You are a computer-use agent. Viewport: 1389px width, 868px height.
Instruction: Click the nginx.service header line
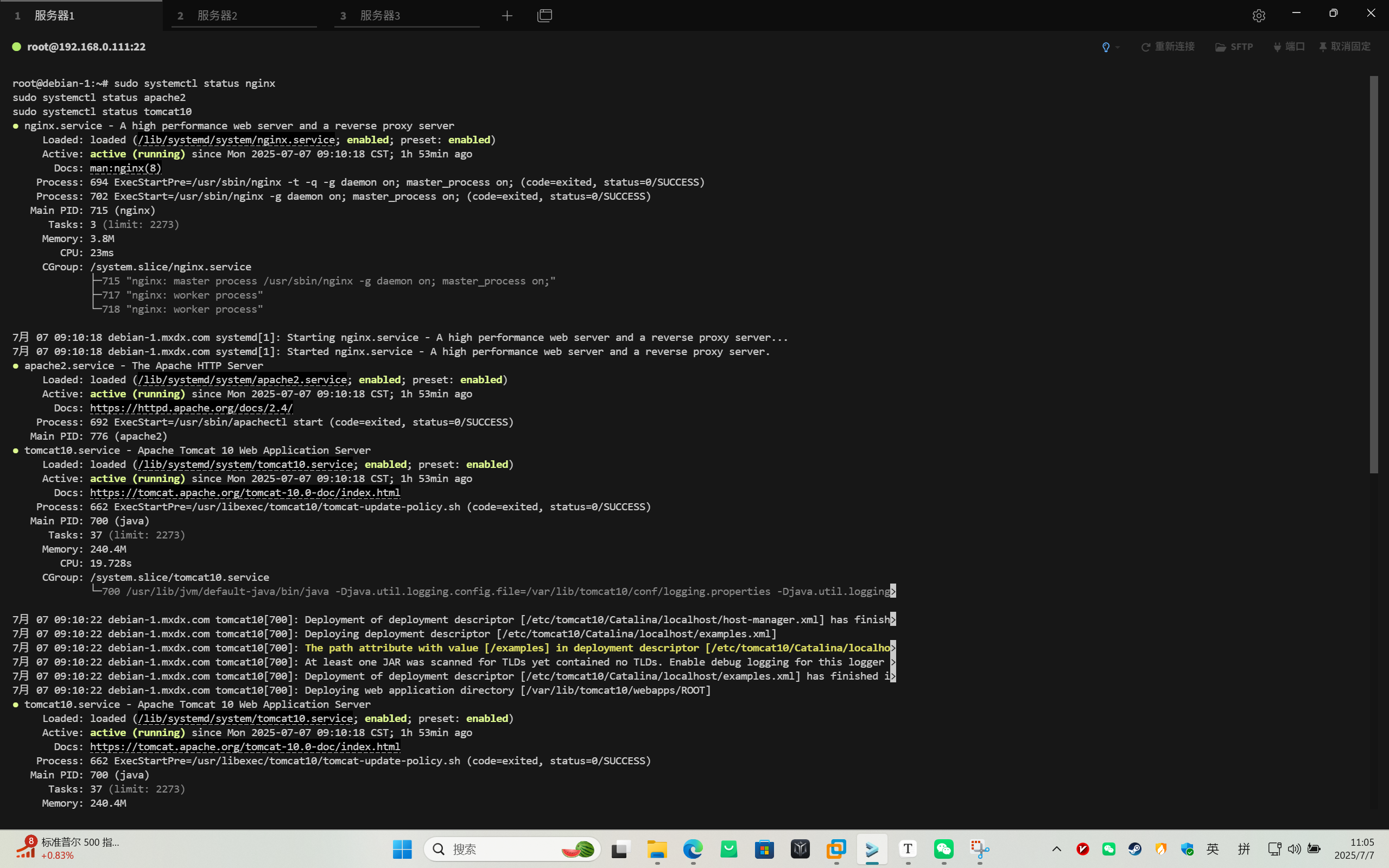coord(233,125)
